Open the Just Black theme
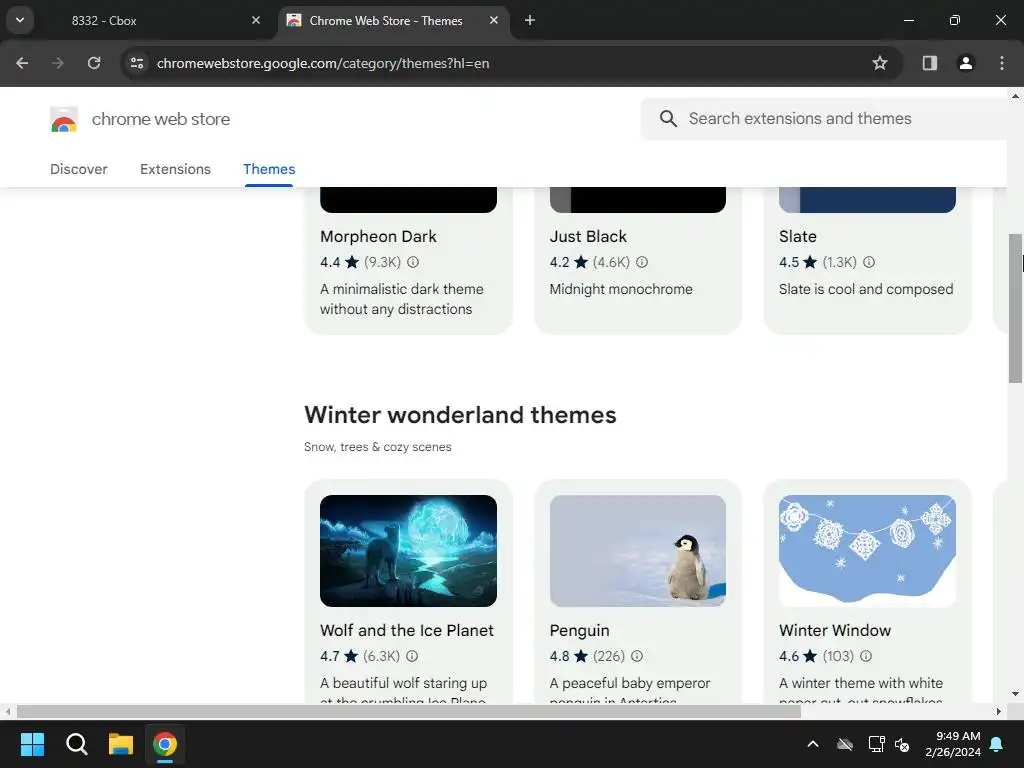The width and height of the screenshot is (1024, 768). 588,236
